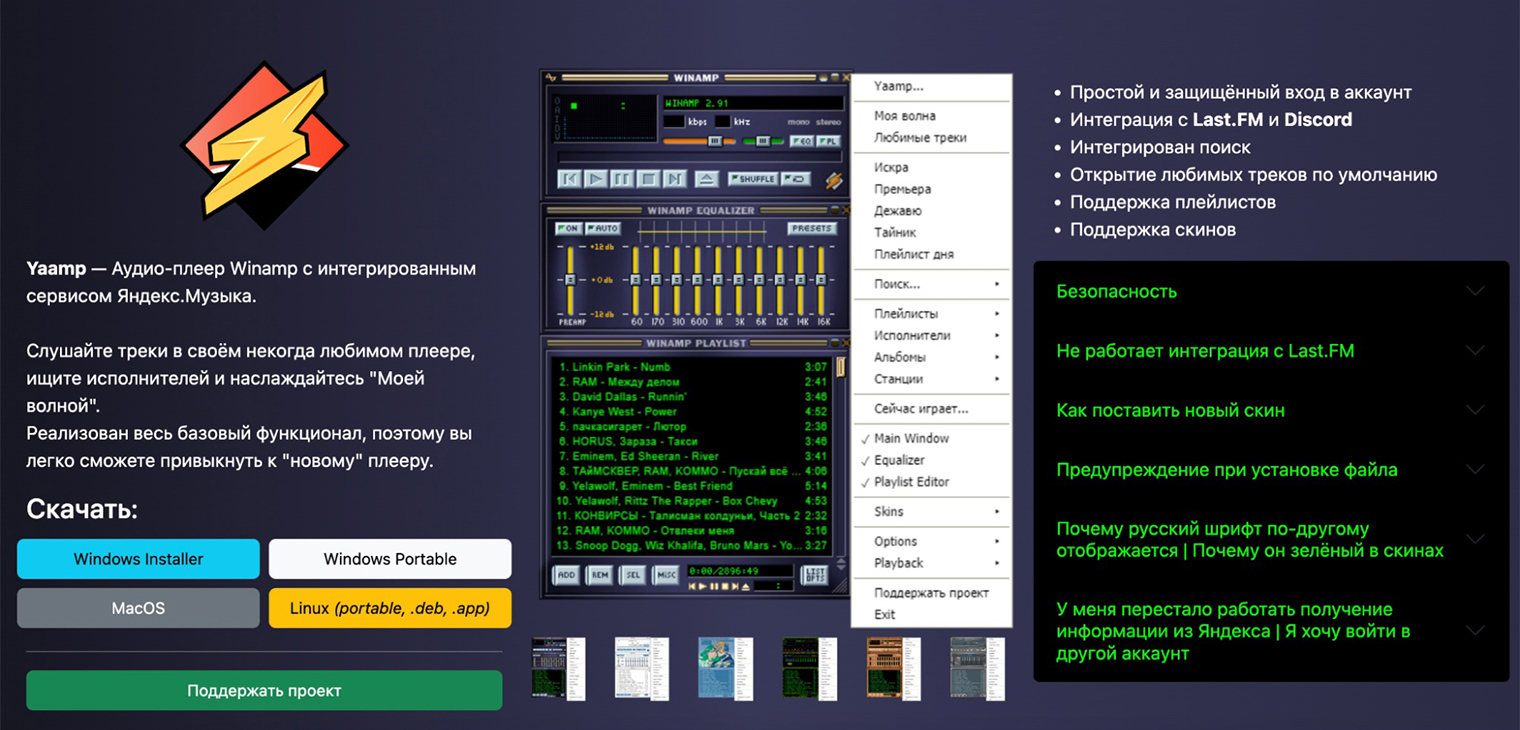
Task: Click the playlist SEL button
Action: (x=632, y=575)
